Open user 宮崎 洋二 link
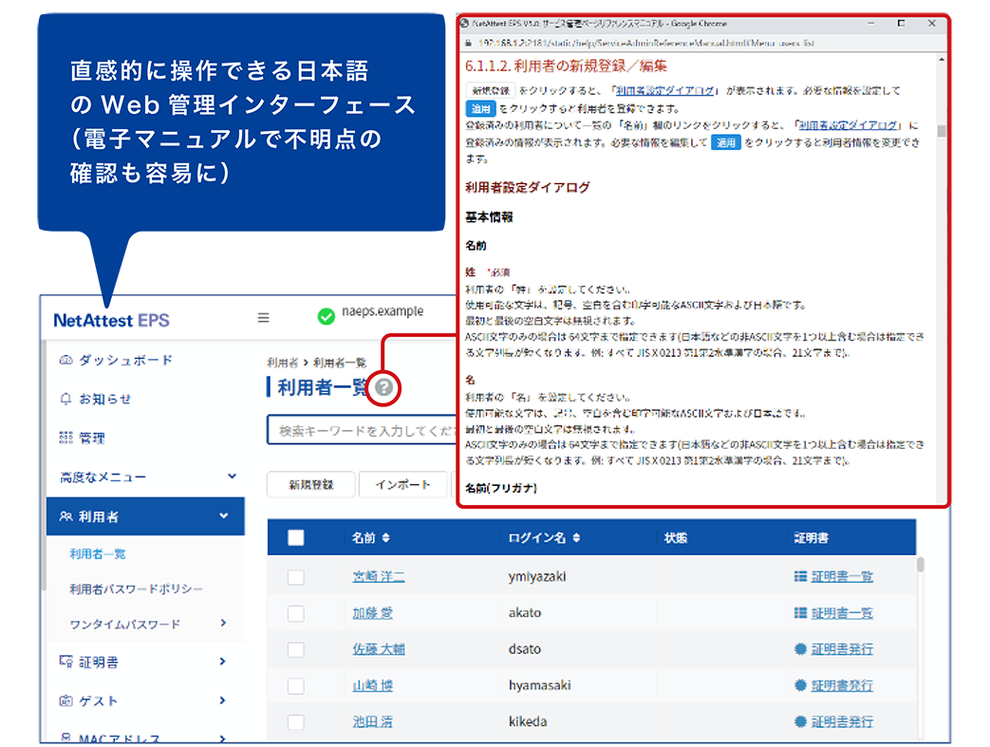Image resolution: width=990 pixels, height=747 pixels. click(x=378, y=577)
